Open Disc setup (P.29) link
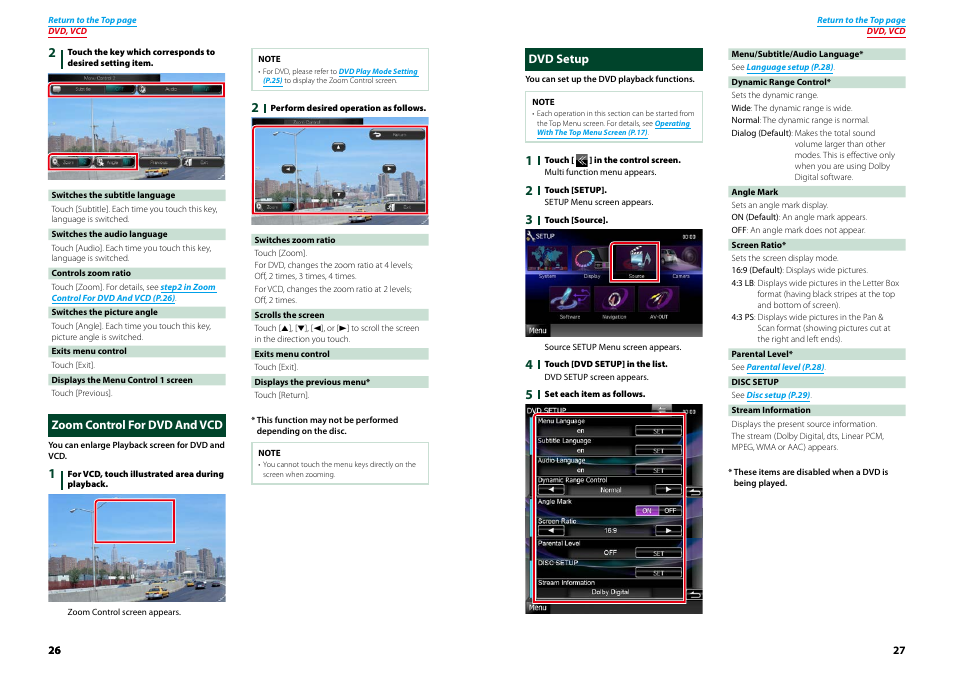The height and width of the screenshot is (677, 954). coord(778,395)
